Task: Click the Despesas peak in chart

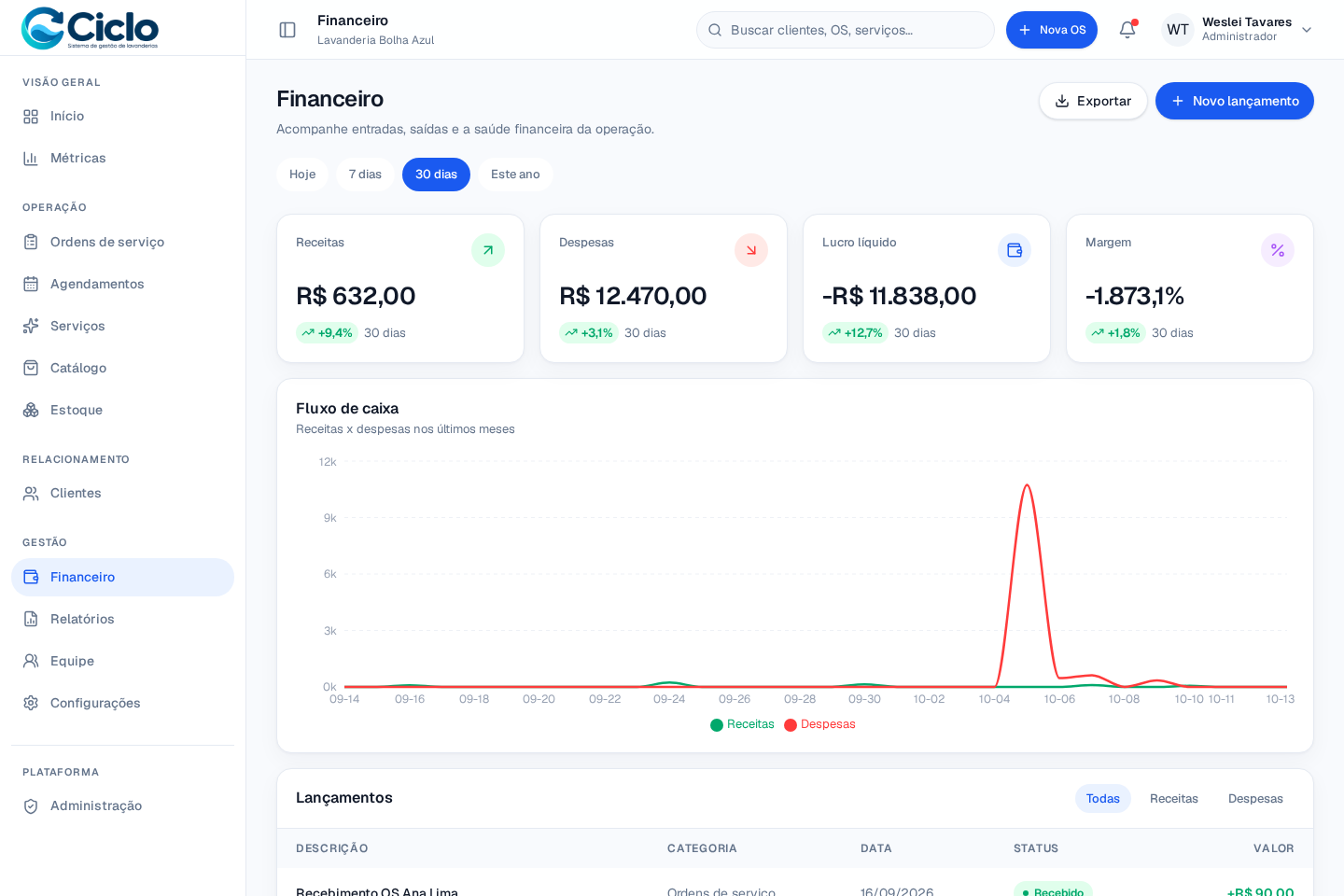Action: (1027, 486)
